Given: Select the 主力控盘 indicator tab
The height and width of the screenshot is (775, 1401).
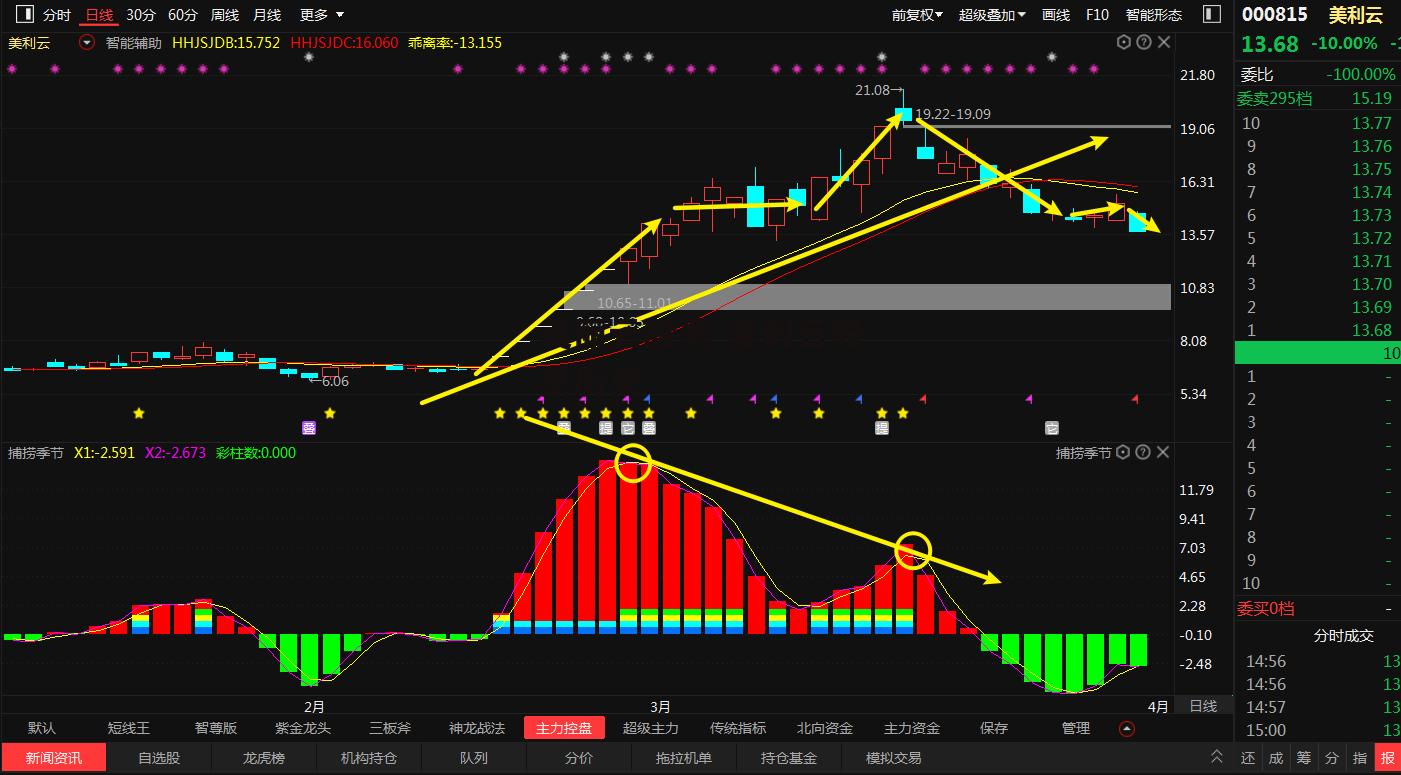Looking at the screenshot, I should (564, 728).
